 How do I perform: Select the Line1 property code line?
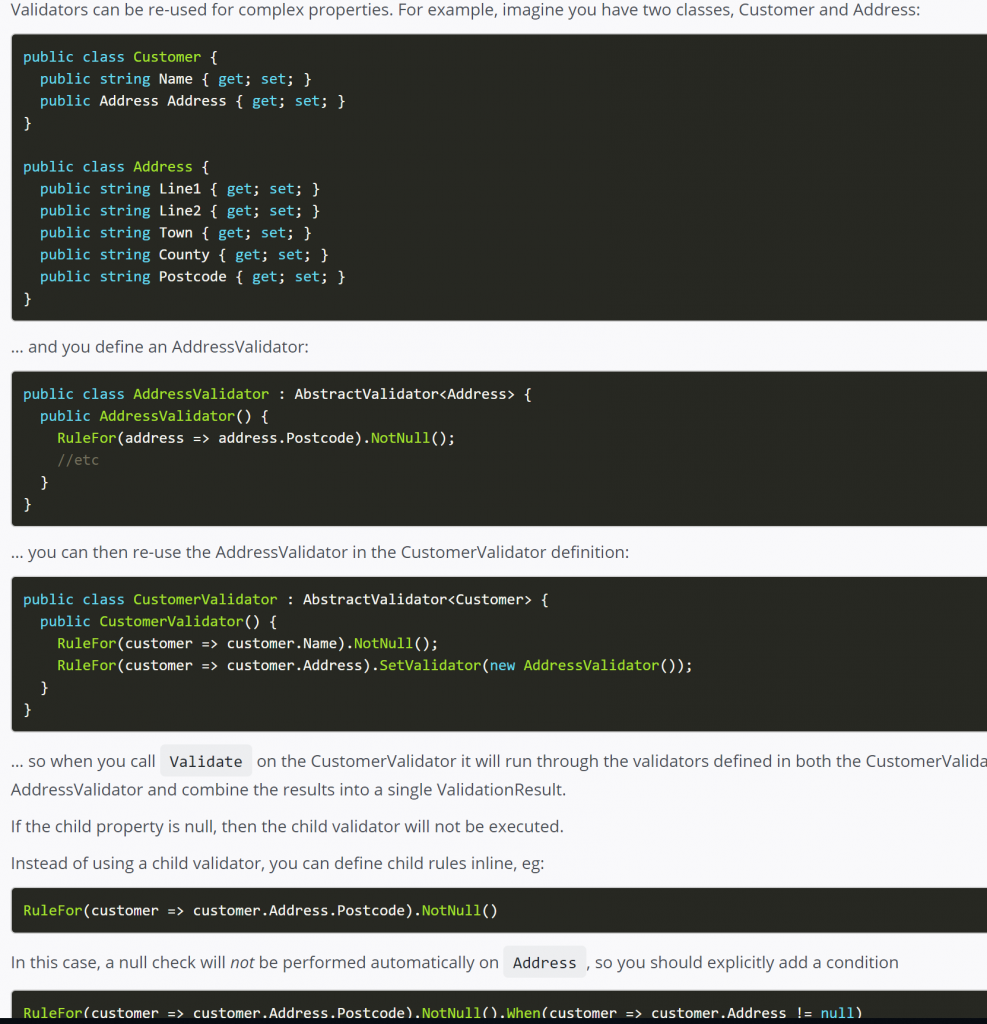click(180, 189)
